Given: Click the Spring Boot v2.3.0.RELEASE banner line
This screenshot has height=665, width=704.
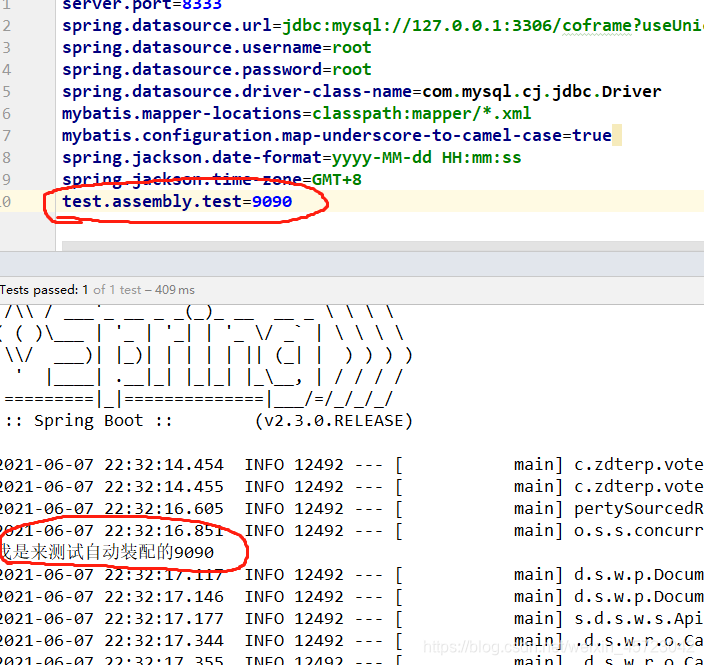Looking at the screenshot, I should point(209,421).
